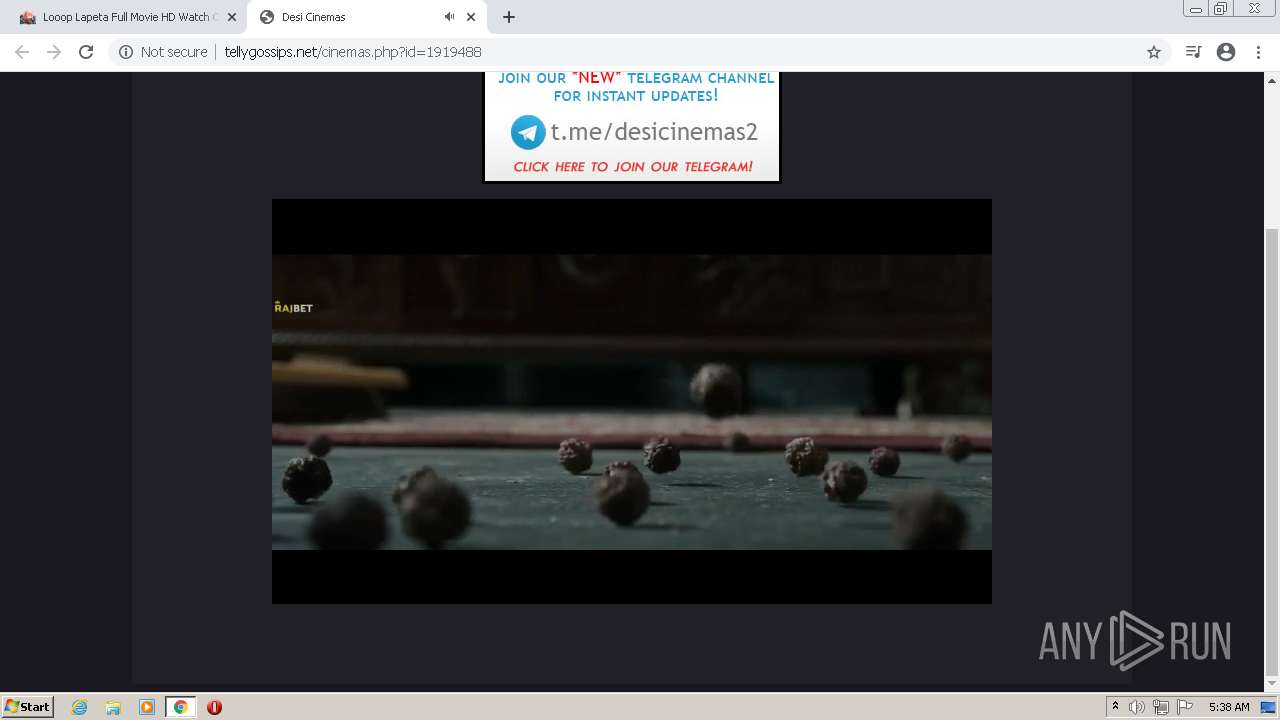Click the Telegram logo icon
This screenshot has height=720, width=1280.
(x=528, y=132)
